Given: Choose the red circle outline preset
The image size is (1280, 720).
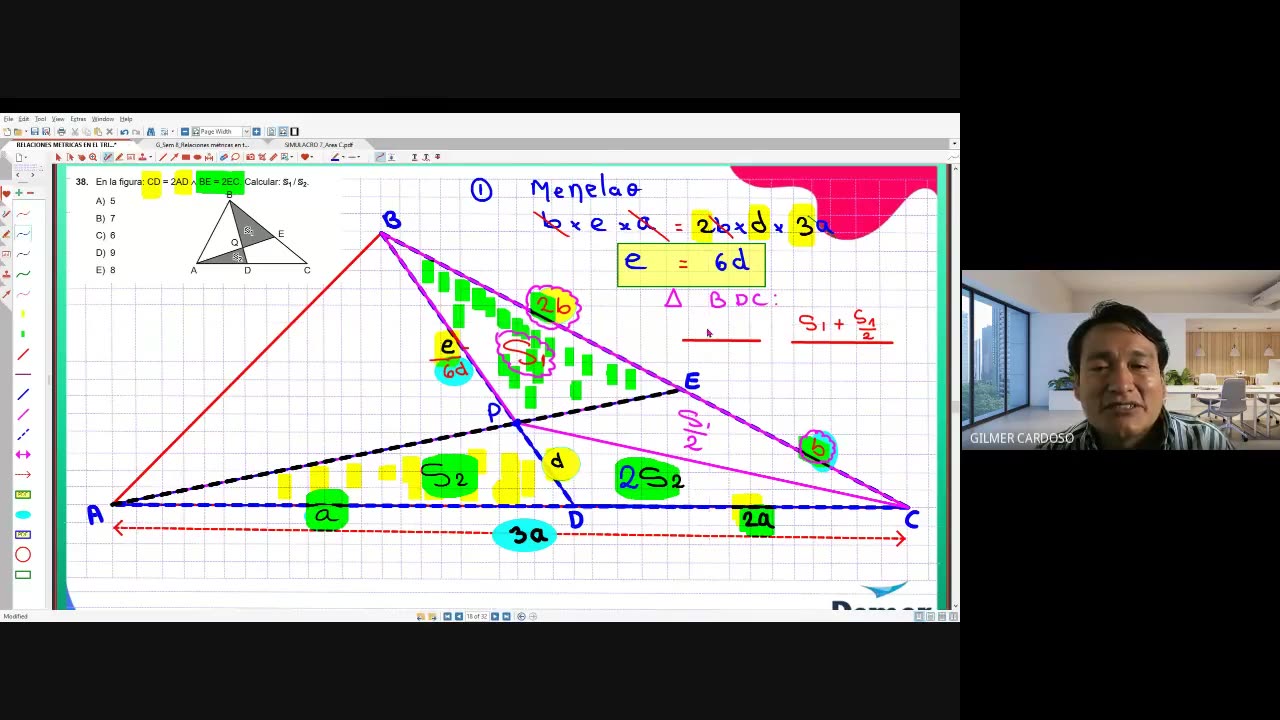Looking at the screenshot, I should [x=23, y=554].
